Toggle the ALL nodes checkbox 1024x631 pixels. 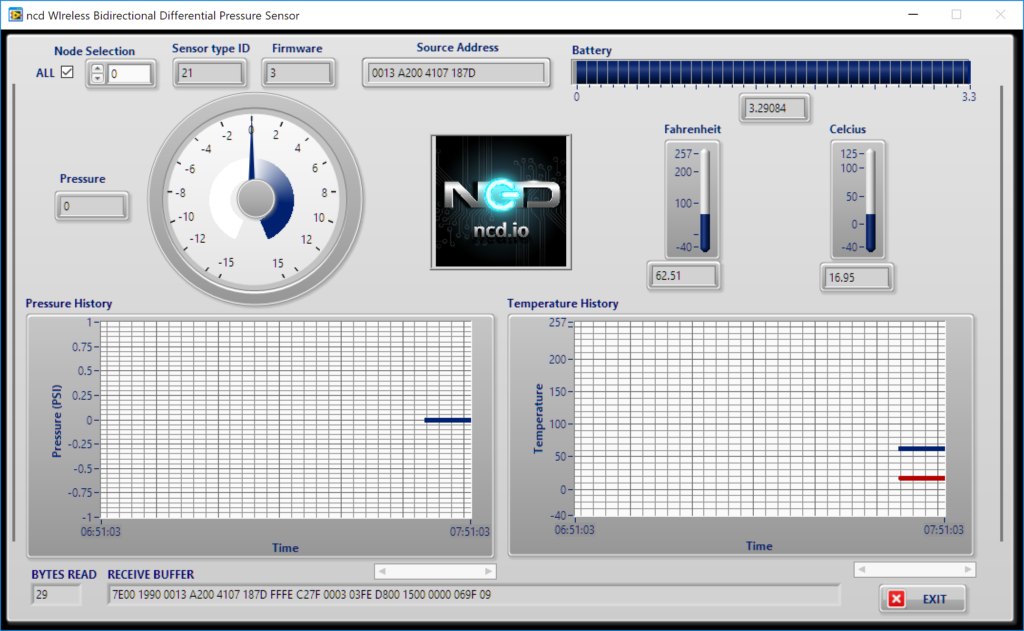[67, 72]
